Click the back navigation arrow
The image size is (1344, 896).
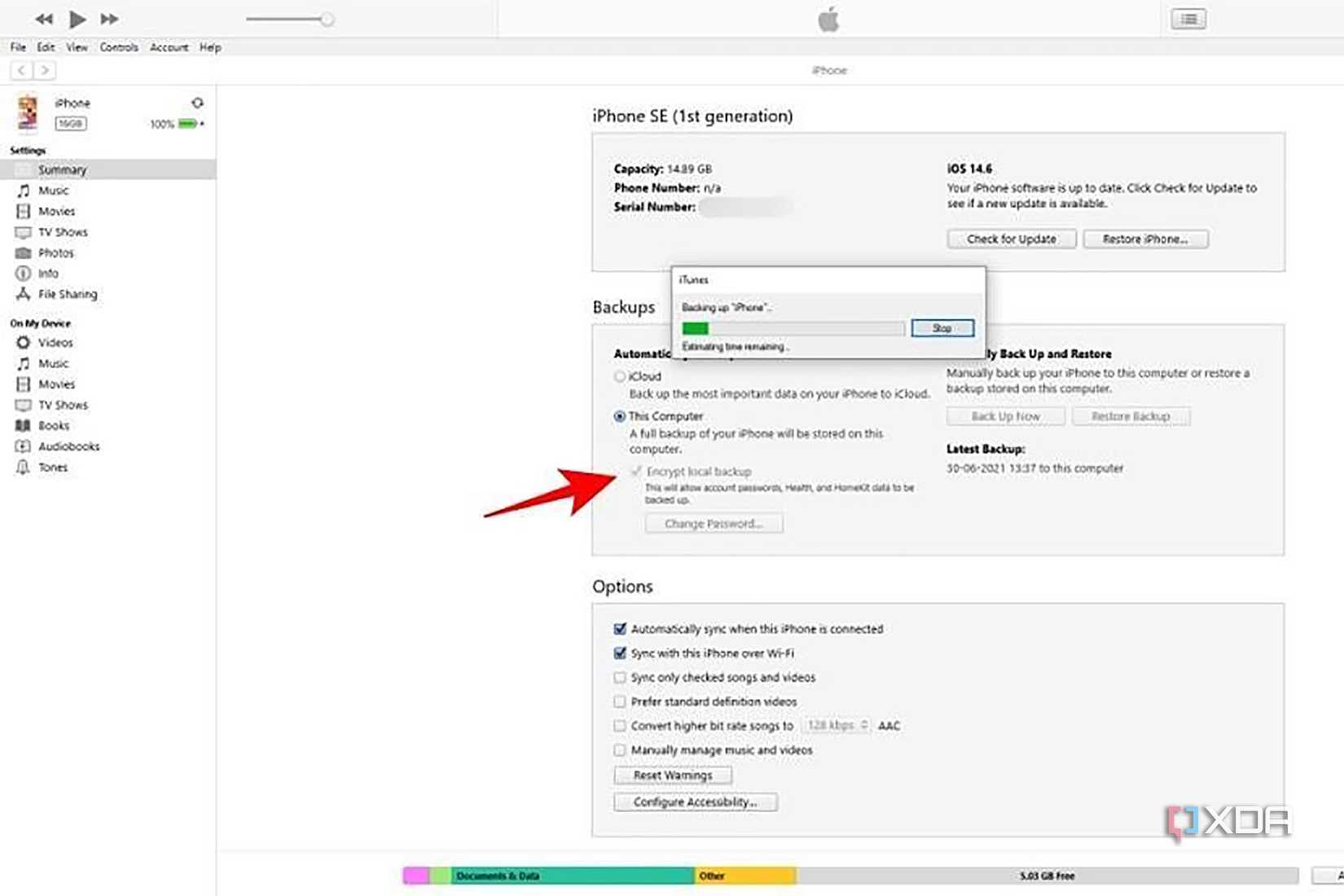tap(22, 71)
